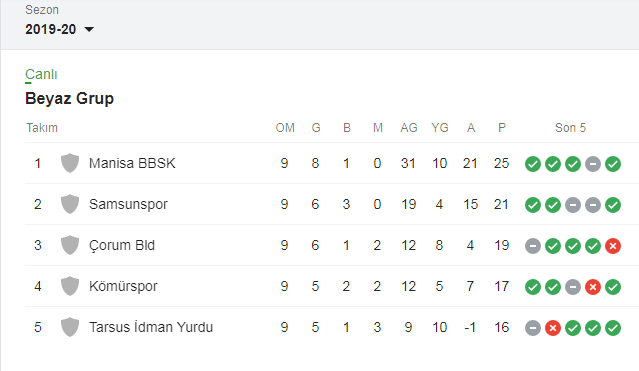
Task: Click Manisa BBSK team shield icon
Action: click(70, 163)
